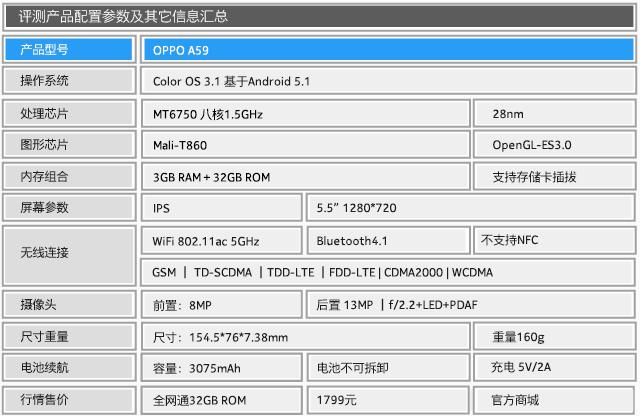Click the "OpenGL-ES3.0" cell

coord(554,145)
